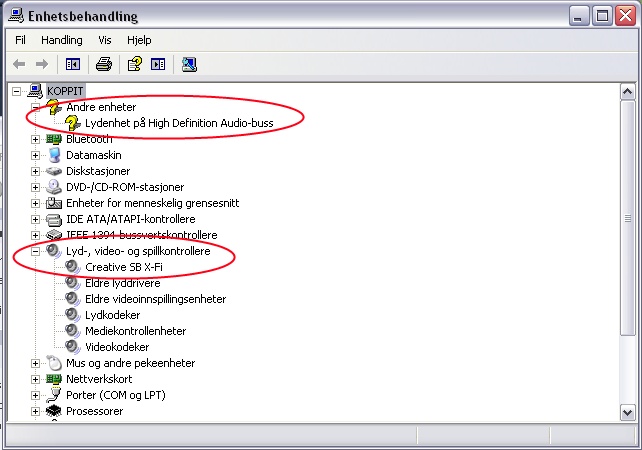
Task: Click the scrollbar down arrow
Action: 627,412
